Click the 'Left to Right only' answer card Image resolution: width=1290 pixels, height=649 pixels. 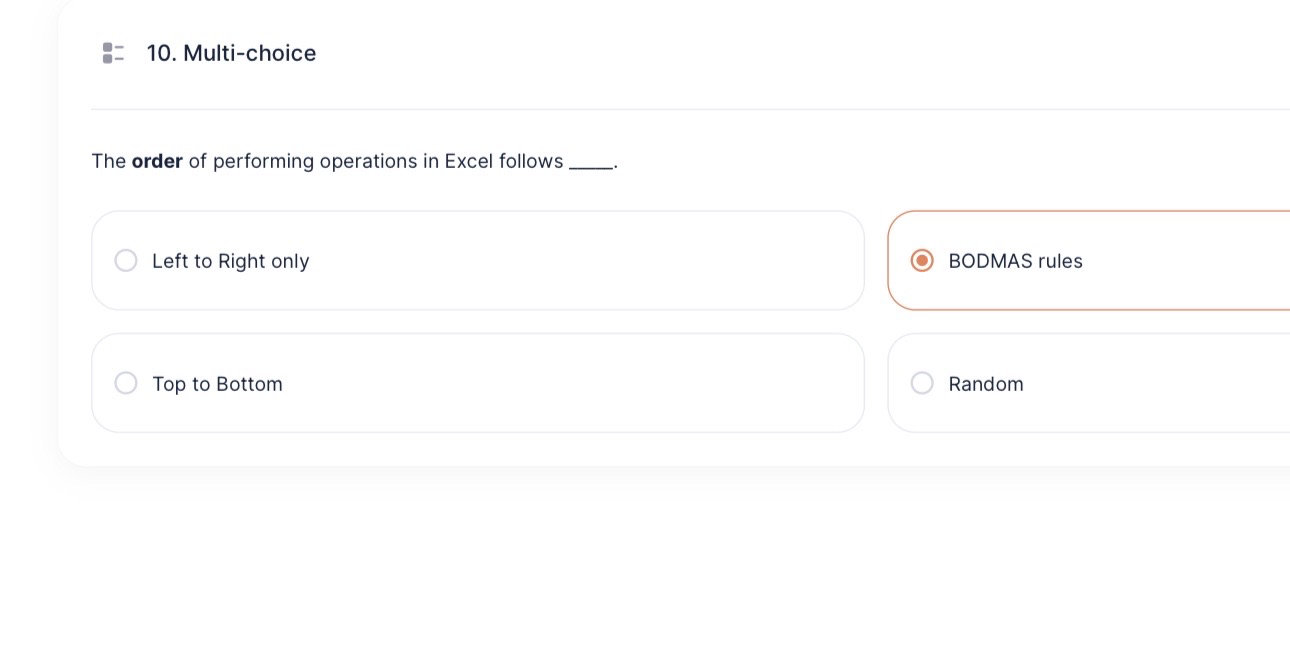click(x=477, y=260)
